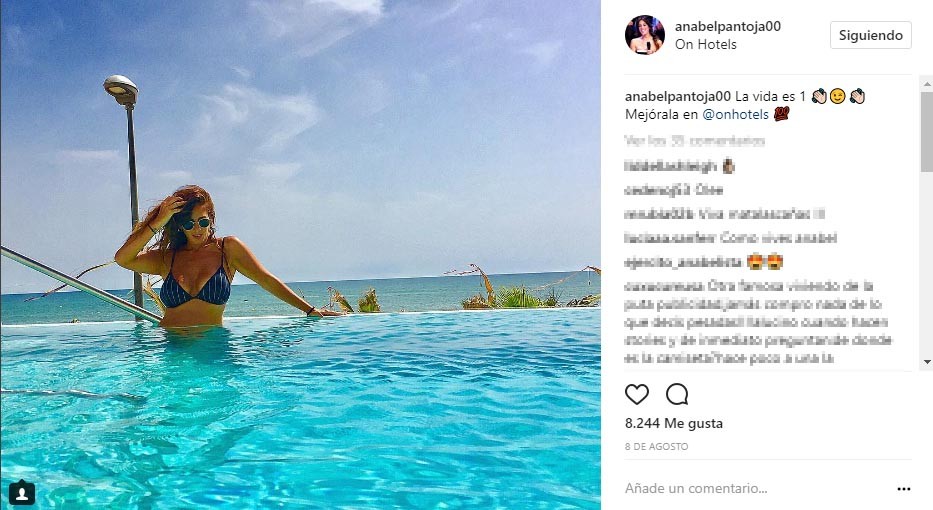
Task: Click the 8 DE AGOSTO date link
Action: (656, 446)
